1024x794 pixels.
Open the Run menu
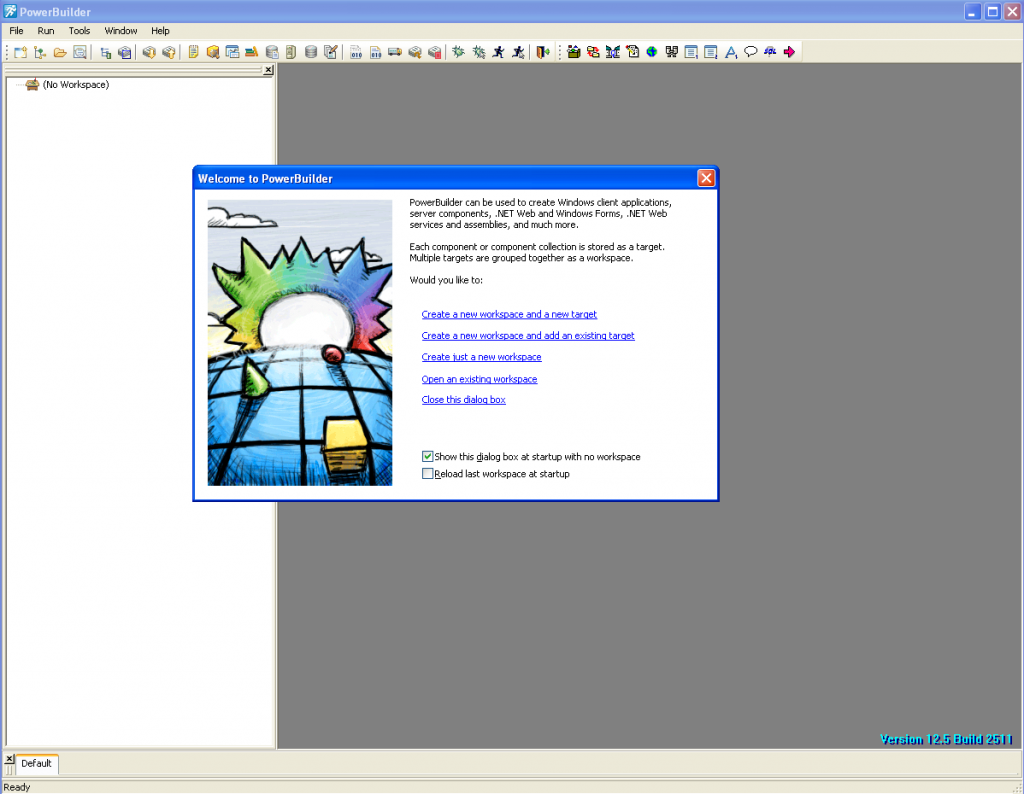tap(46, 31)
